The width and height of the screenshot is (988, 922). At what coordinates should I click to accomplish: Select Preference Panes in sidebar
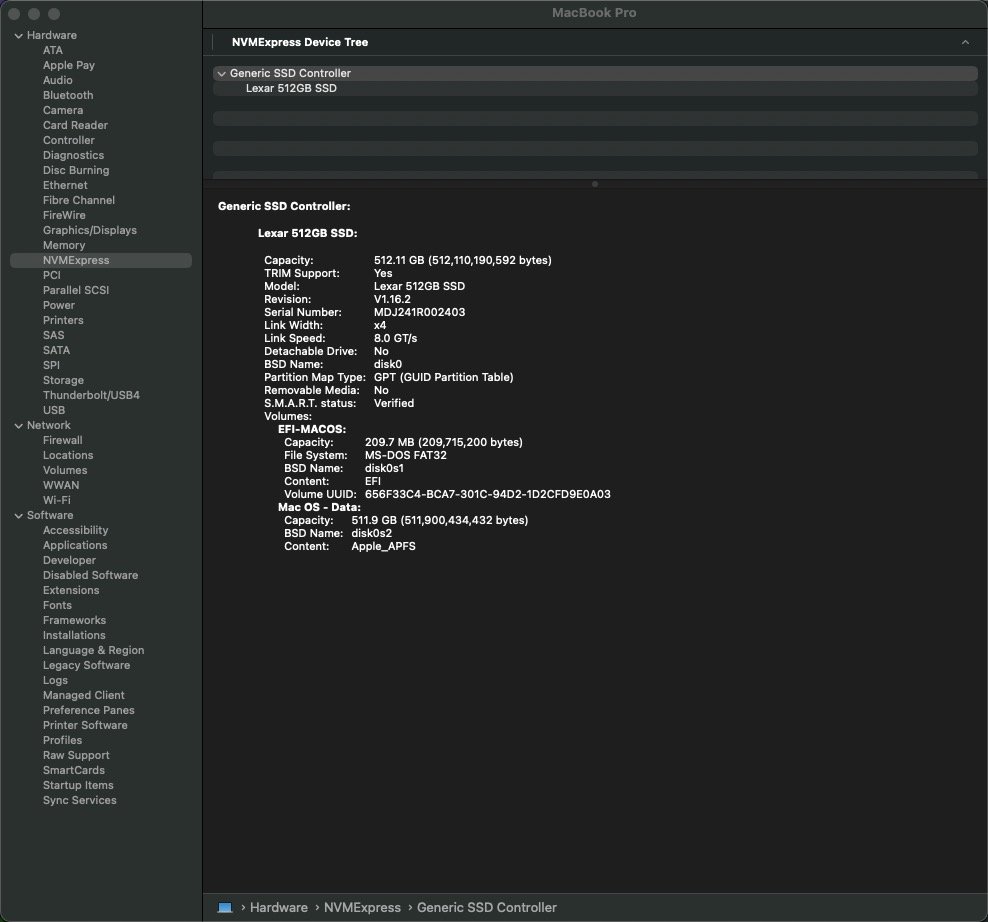coord(89,710)
